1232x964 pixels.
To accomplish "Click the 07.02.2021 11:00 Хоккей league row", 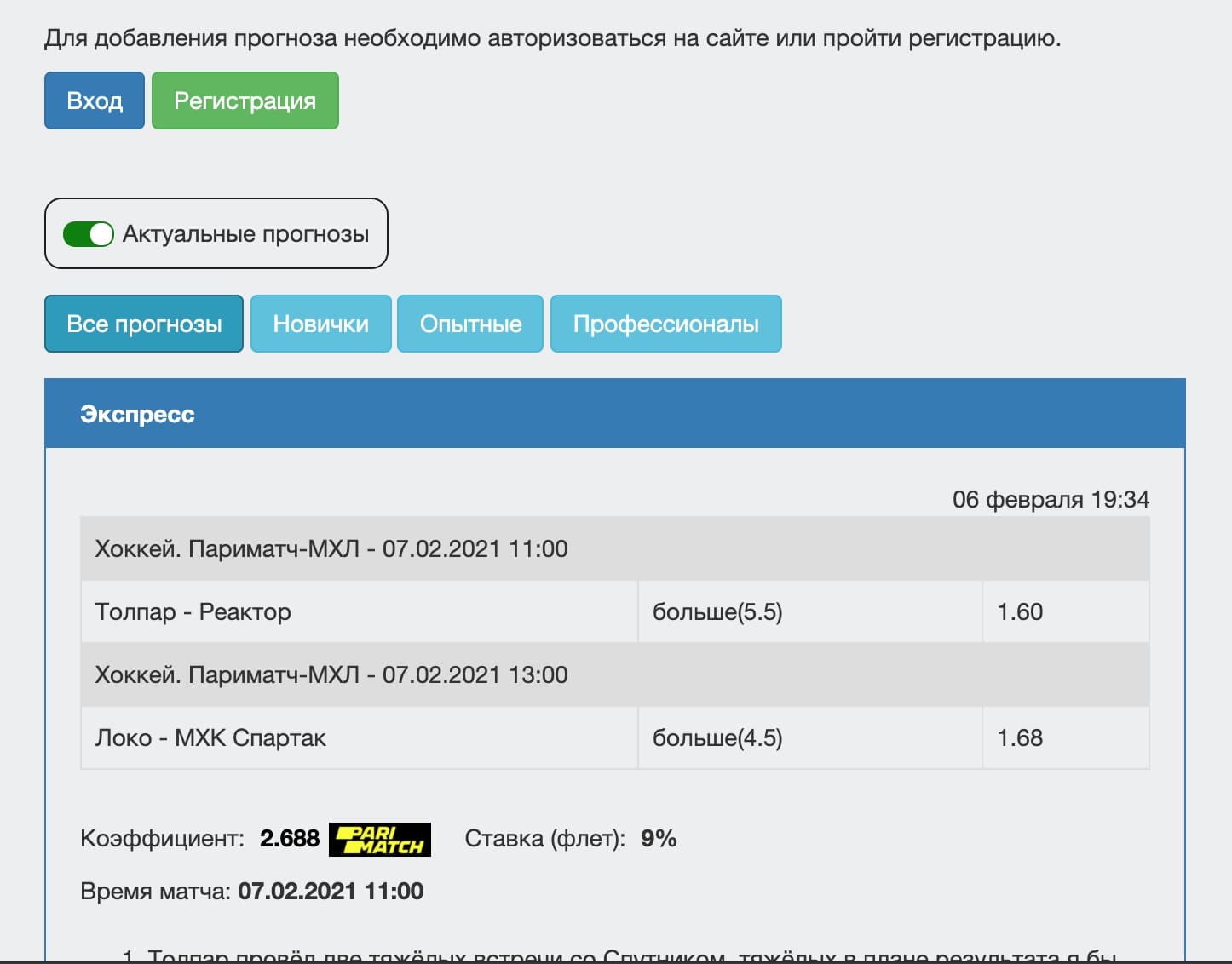I will click(x=615, y=548).
